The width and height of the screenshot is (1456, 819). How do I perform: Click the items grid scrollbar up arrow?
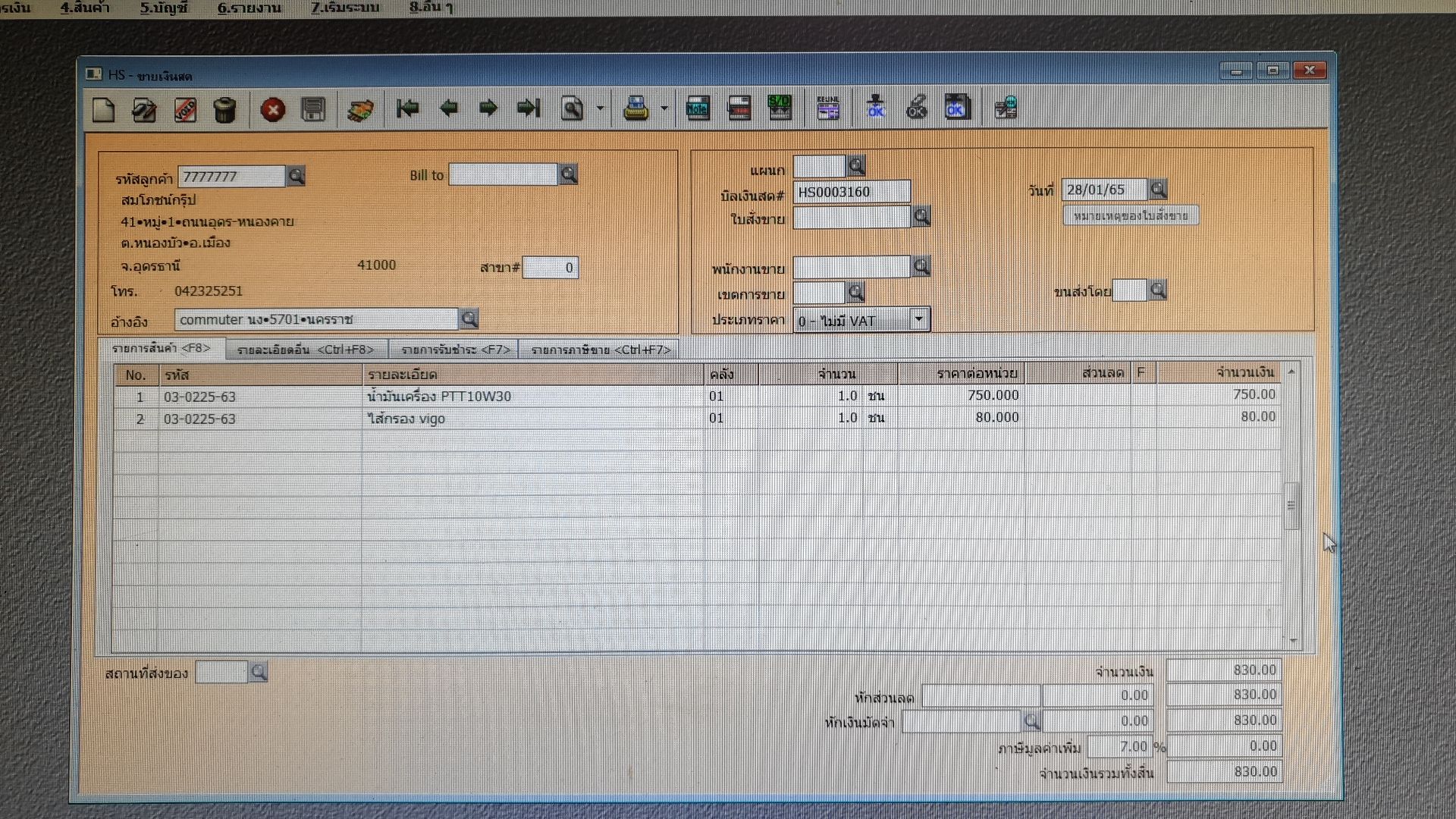coord(1291,372)
